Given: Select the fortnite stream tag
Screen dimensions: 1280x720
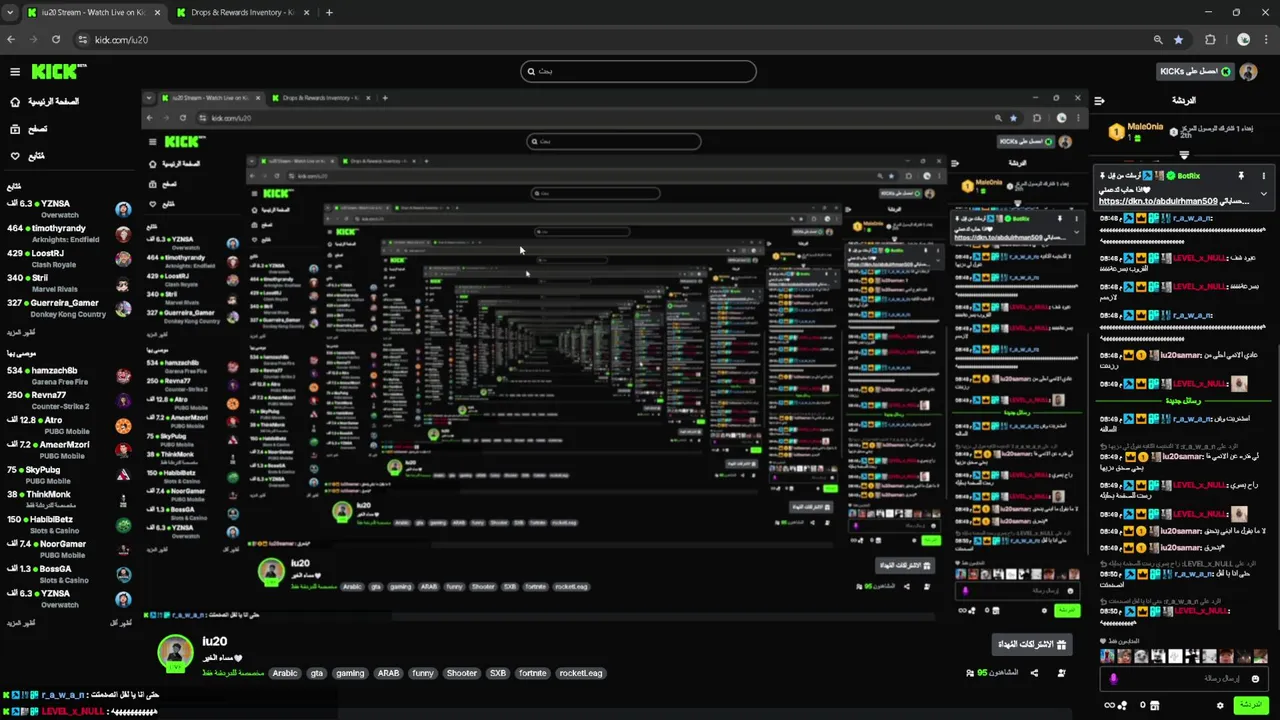Looking at the screenshot, I should pyautogui.click(x=533, y=673).
